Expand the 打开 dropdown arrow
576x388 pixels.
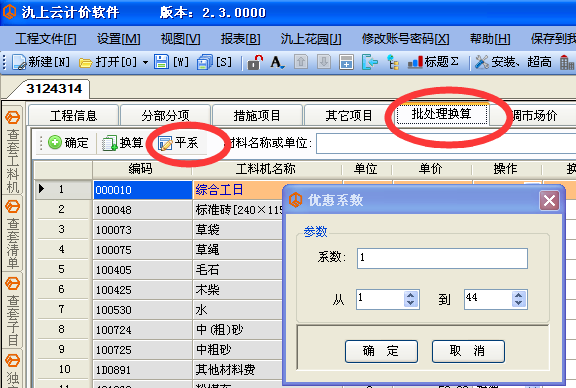click(x=145, y=62)
